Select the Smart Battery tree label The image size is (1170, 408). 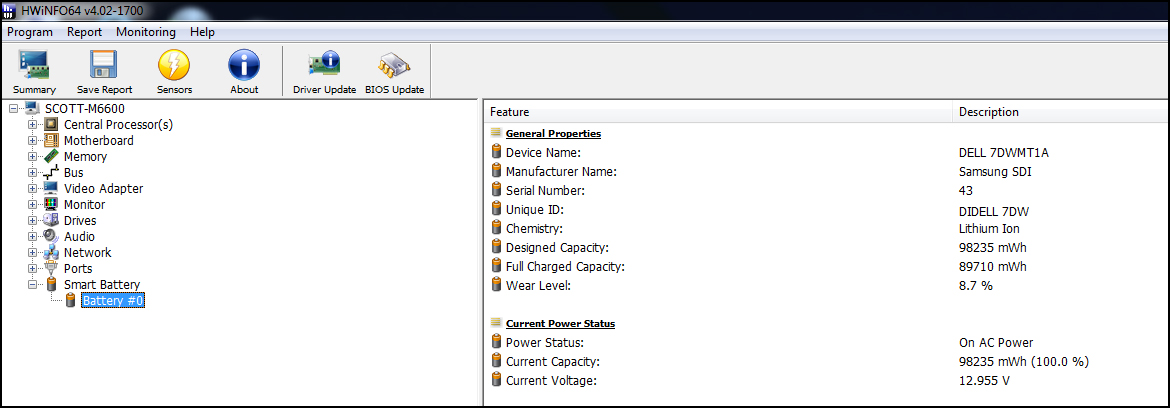click(x=101, y=284)
